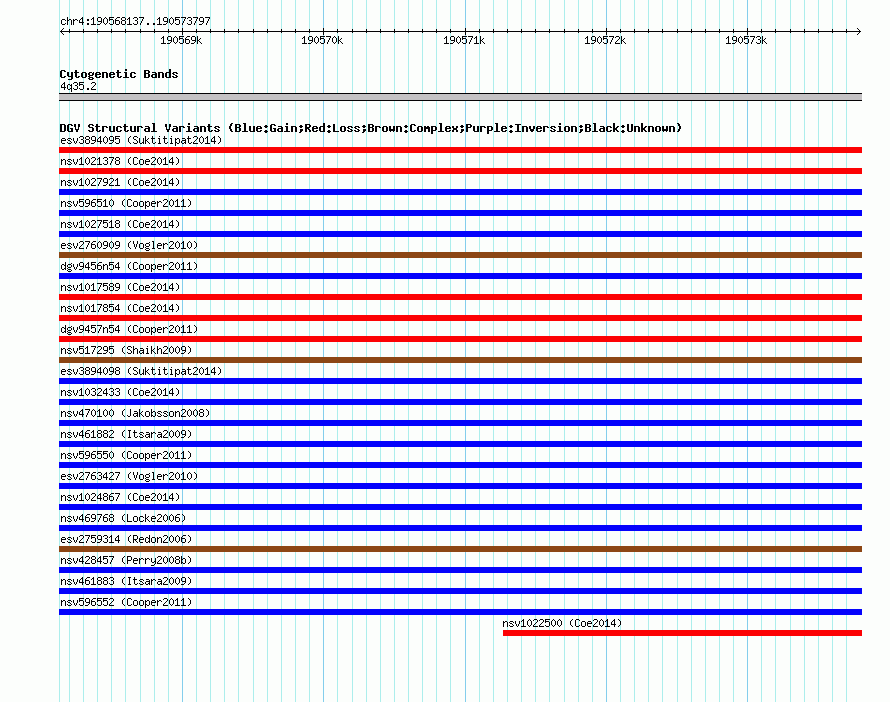Image resolution: width=890 pixels, height=702 pixels.
Task: Select the red loss bar under esv3894095
Action: coord(460,150)
